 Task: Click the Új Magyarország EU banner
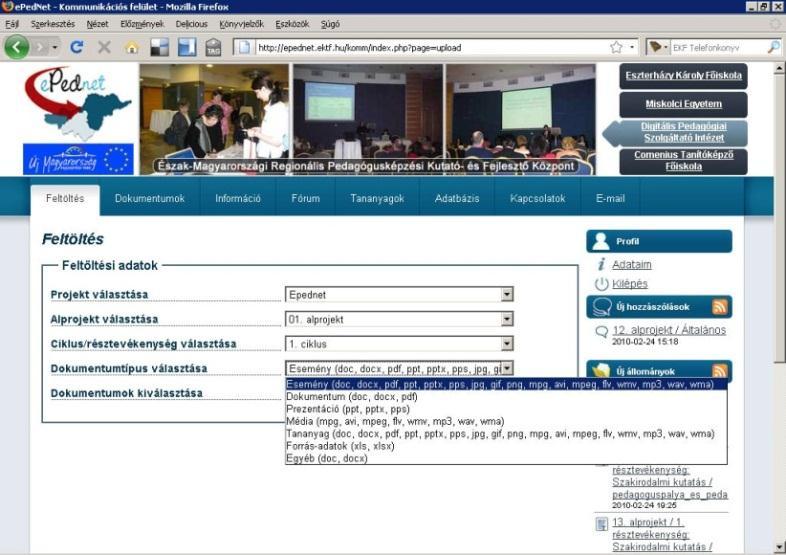click(78, 159)
